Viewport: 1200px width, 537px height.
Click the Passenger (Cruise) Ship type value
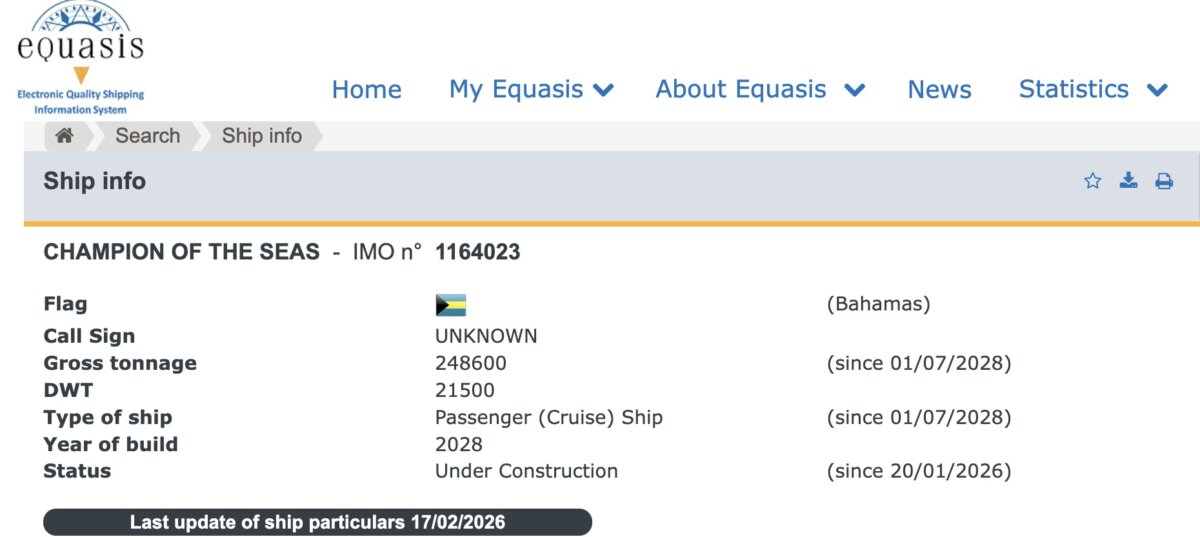tap(548, 417)
